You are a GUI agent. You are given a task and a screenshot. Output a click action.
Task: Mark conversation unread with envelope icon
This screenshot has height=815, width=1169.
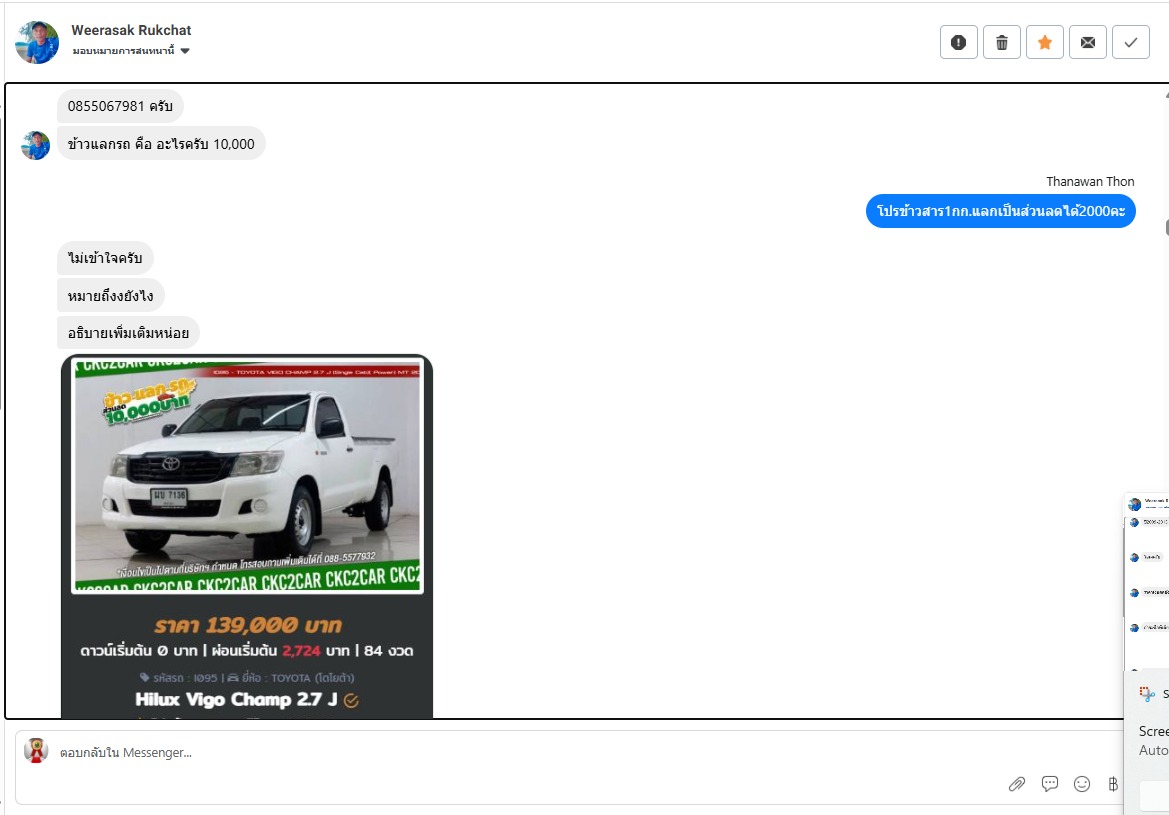(x=1087, y=42)
